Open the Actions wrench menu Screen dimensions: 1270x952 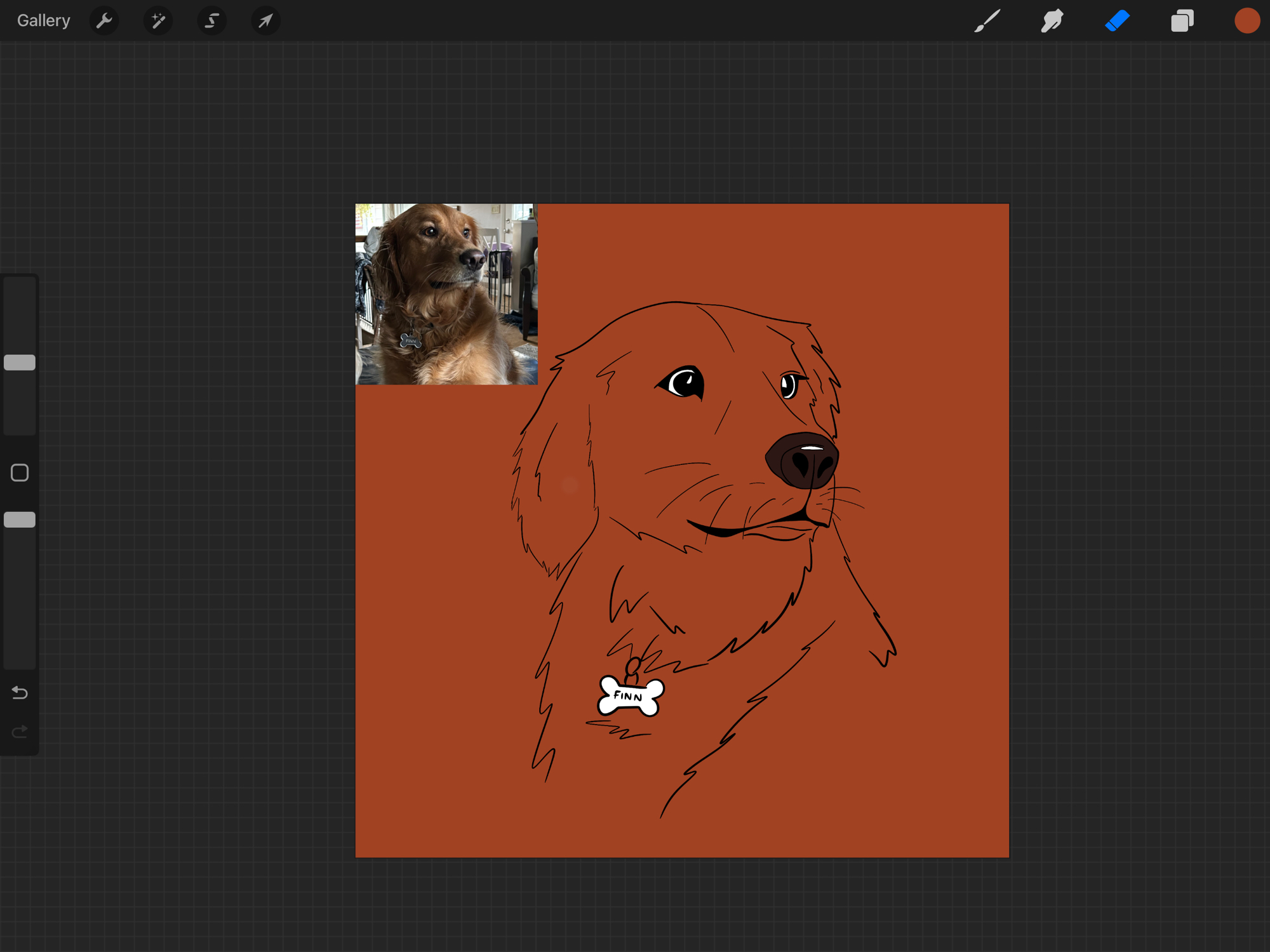point(104,21)
